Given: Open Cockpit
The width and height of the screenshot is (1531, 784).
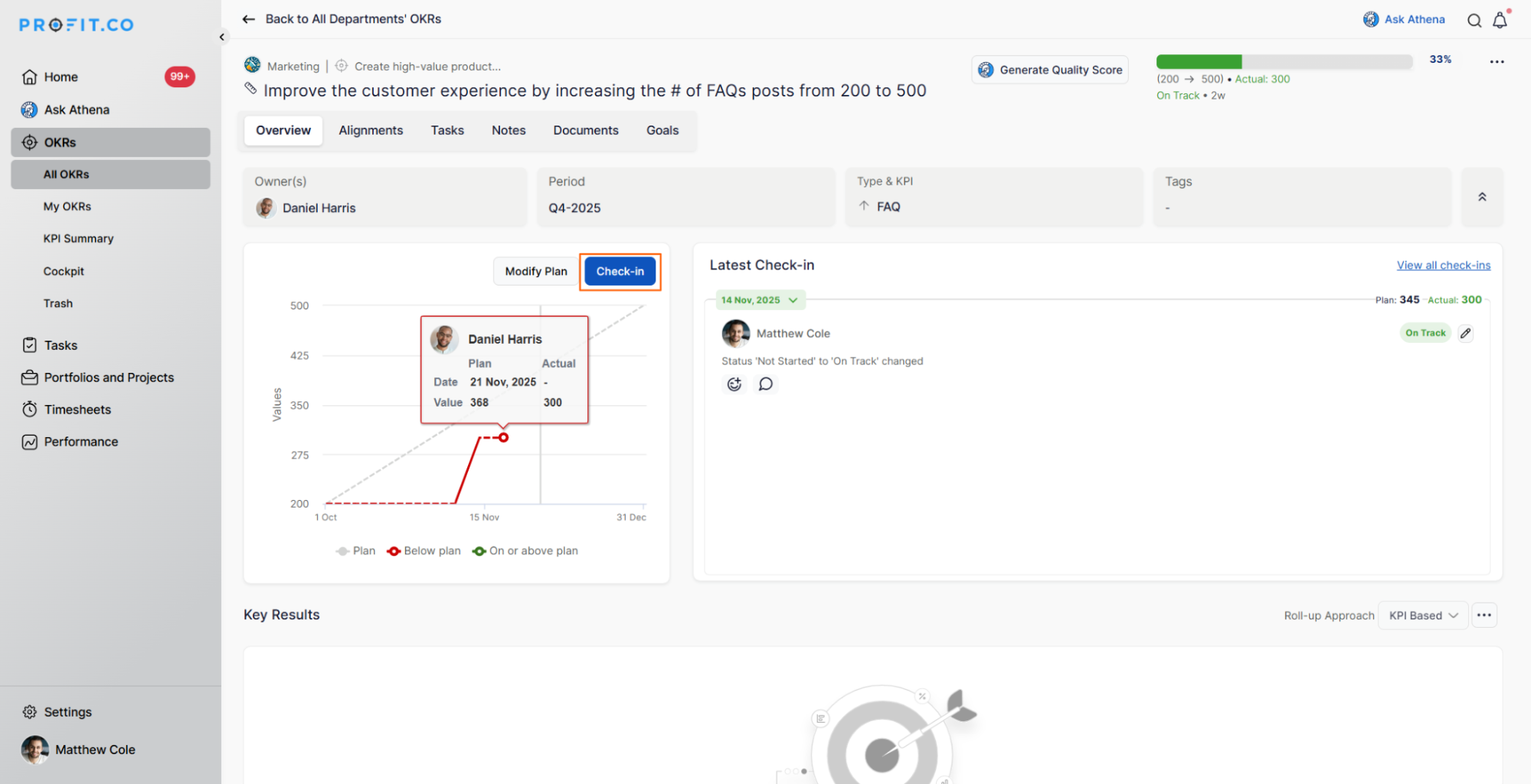Looking at the screenshot, I should click(x=64, y=271).
